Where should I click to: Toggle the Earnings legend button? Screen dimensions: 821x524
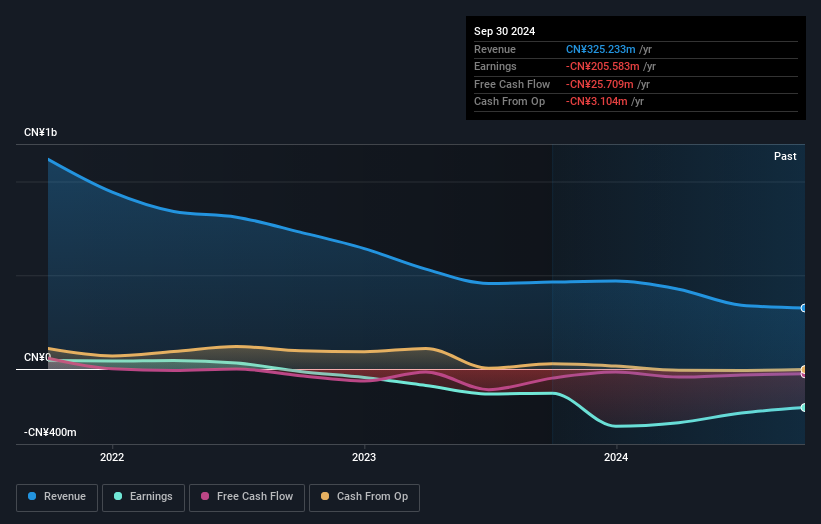tap(143, 497)
